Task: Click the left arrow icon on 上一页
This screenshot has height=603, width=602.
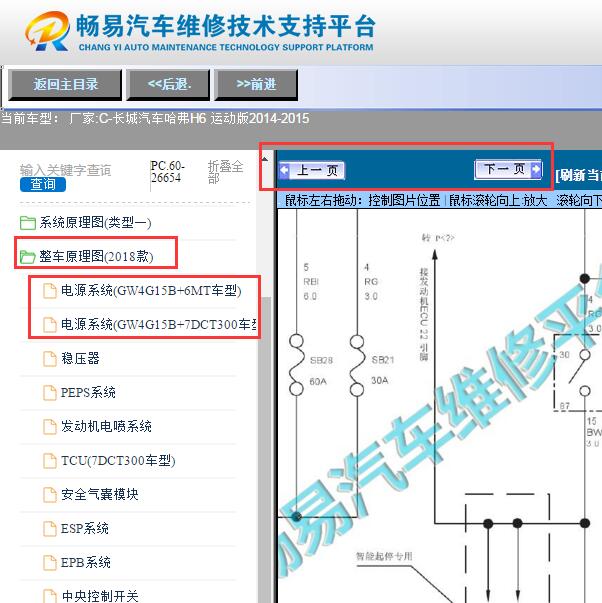Action: [x=284, y=170]
